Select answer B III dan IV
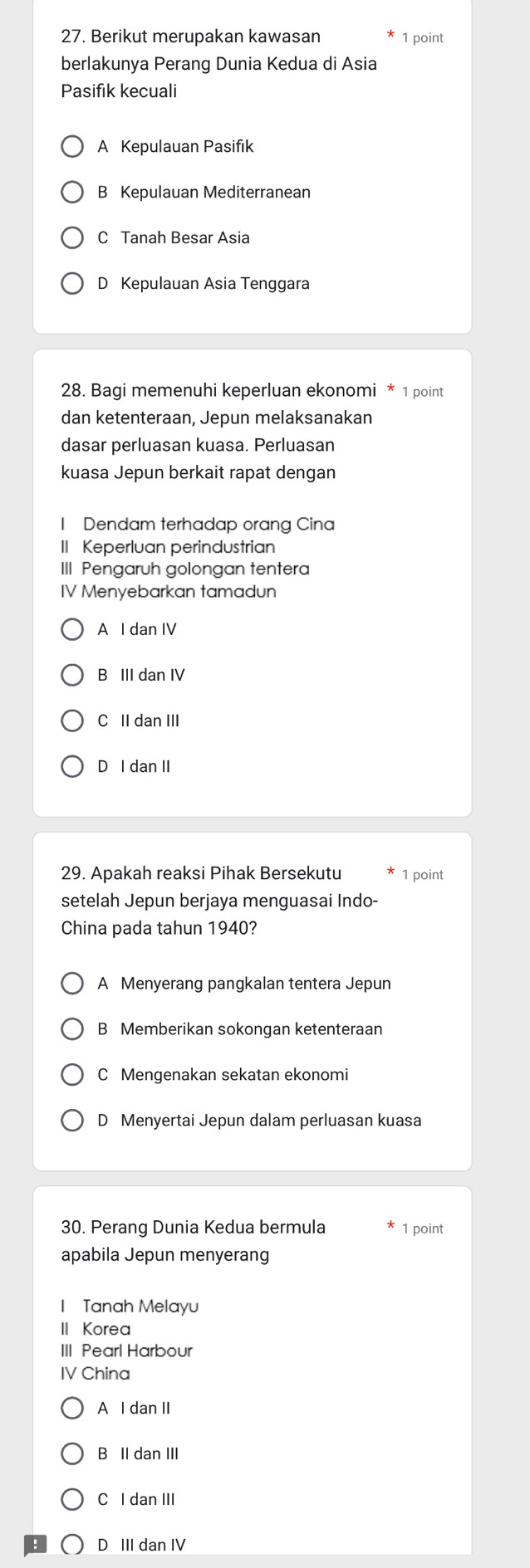 click(x=73, y=675)
